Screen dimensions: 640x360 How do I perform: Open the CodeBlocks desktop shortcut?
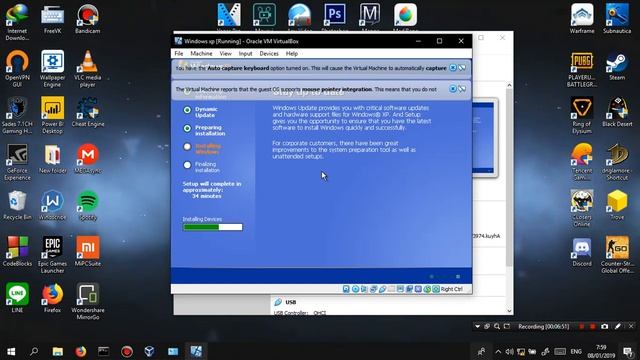[17, 252]
